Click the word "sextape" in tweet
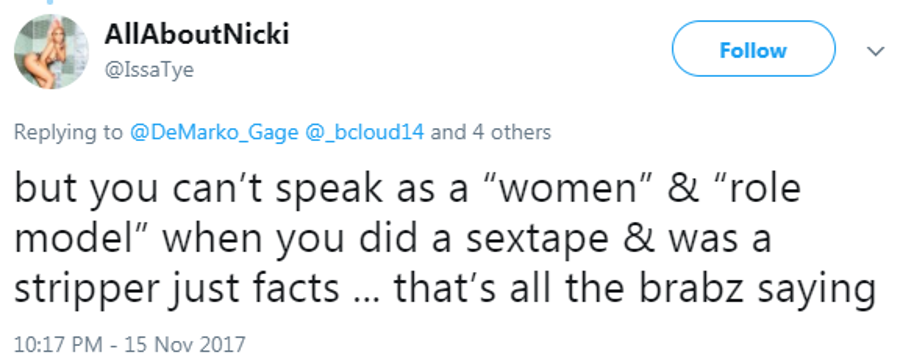900x363 pixels. (537, 239)
